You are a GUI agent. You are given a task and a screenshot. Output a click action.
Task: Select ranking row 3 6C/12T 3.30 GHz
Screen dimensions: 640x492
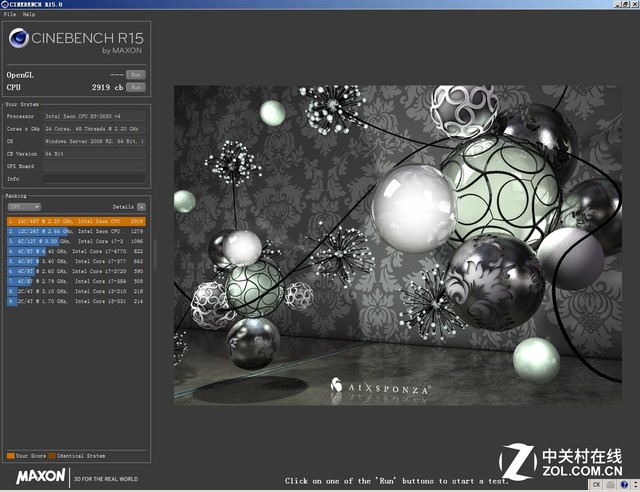(x=76, y=241)
